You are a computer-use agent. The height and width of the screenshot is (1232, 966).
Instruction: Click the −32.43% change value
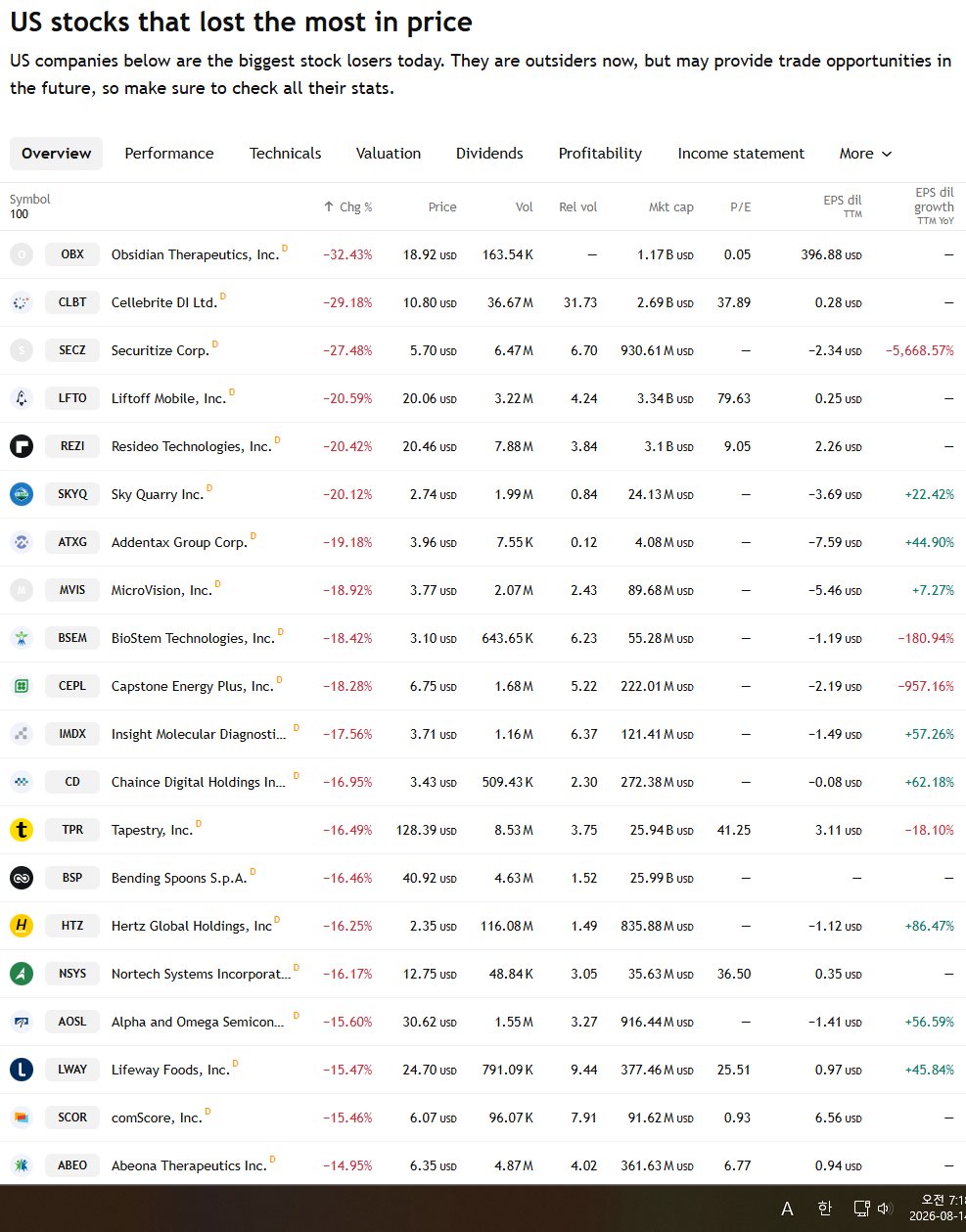pos(347,254)
